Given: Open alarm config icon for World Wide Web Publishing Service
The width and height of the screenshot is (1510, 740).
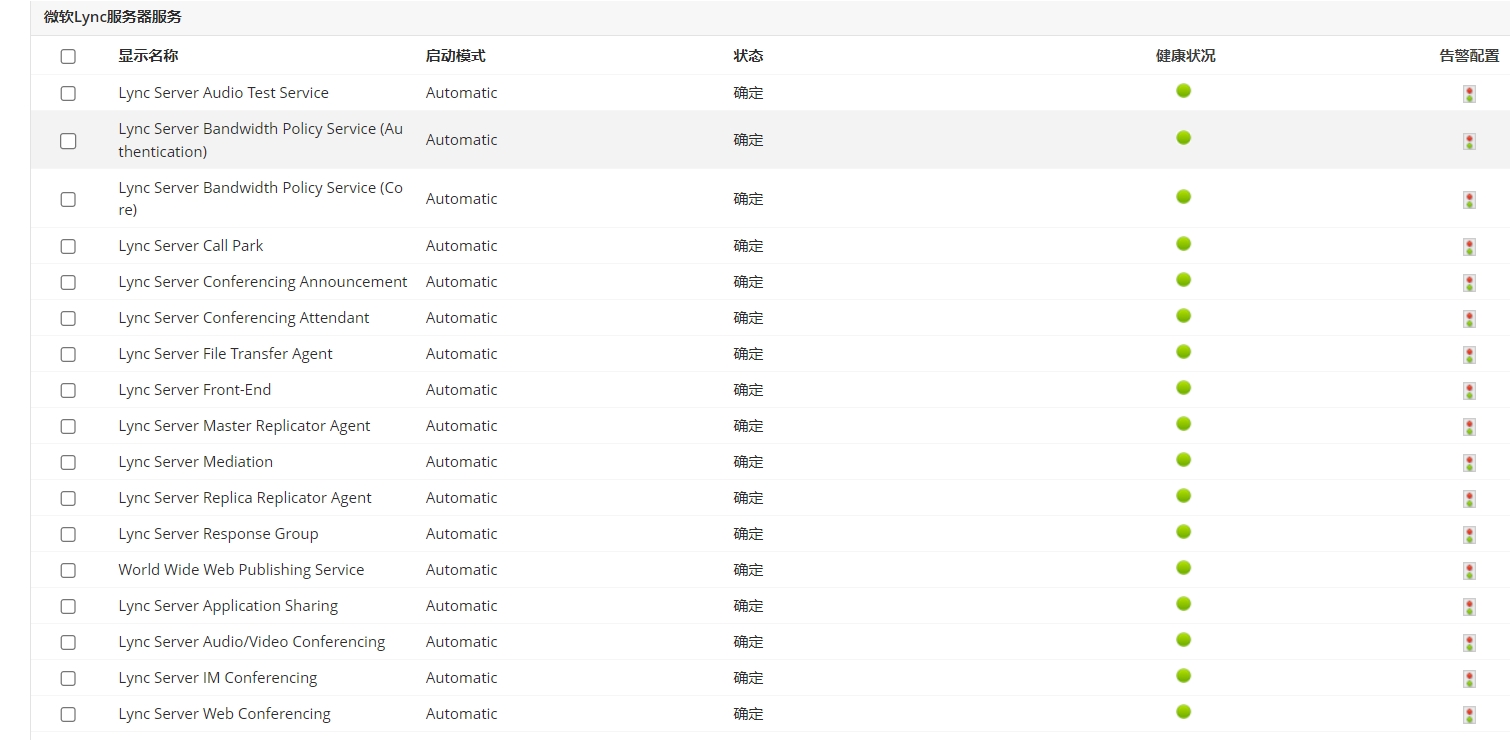Looking at the screenshot, I should click(1469, 571).
